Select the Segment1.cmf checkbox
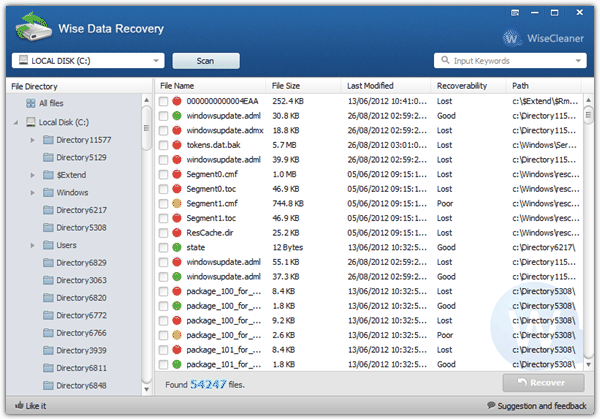 163,204
